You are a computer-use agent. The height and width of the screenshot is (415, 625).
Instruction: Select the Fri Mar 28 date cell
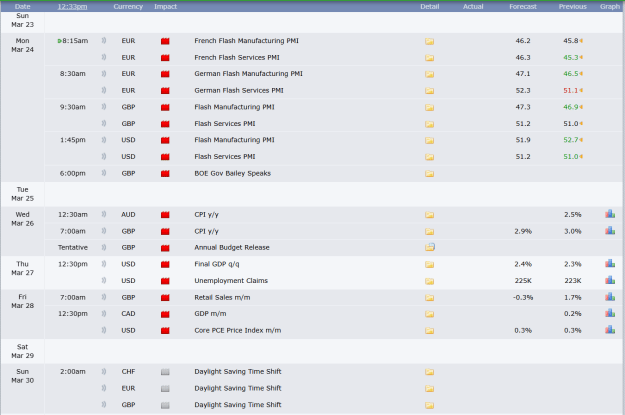[x=22, y=301]
